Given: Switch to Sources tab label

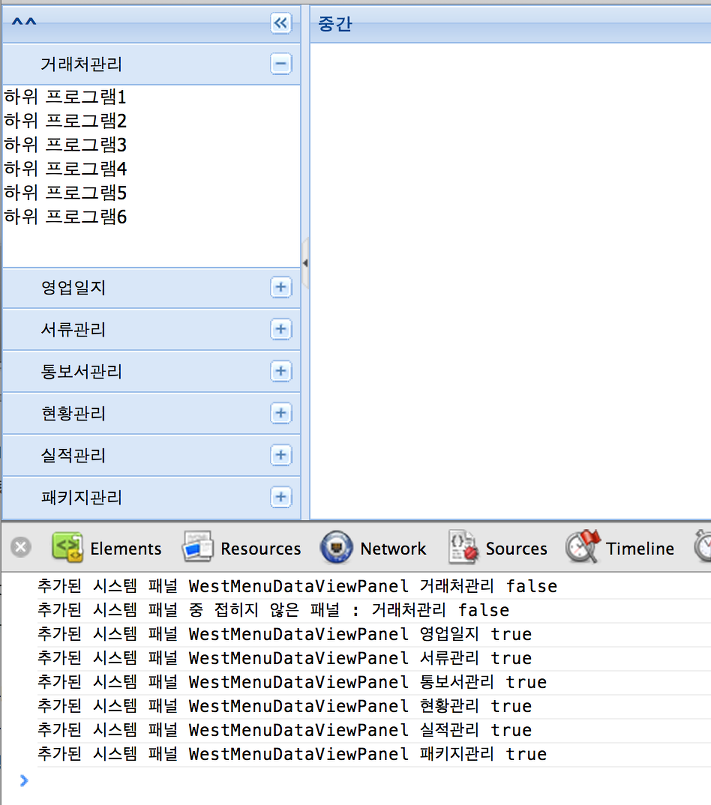Looking at the screenshot, I should 516,549.
